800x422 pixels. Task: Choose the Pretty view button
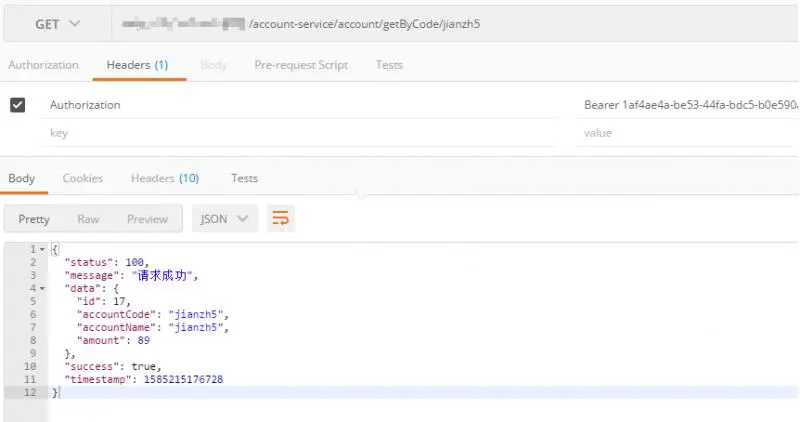[x=34, y=219]
